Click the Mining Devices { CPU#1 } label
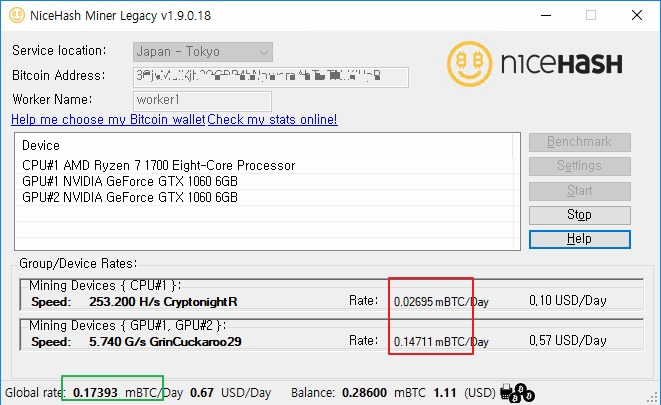661x405 pixels. 105,286
